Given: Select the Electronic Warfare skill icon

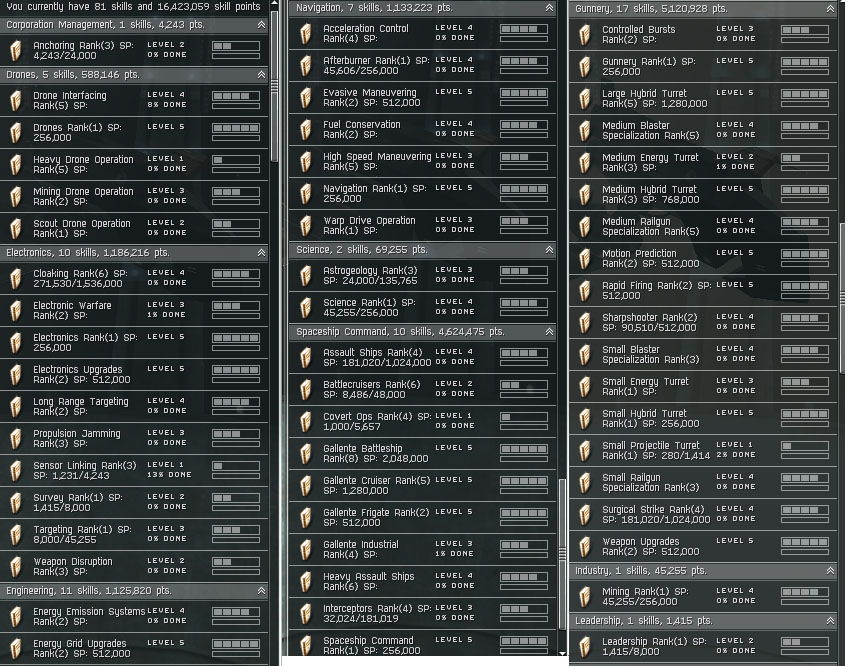Looking at the screenshot, I should point(16,311).
